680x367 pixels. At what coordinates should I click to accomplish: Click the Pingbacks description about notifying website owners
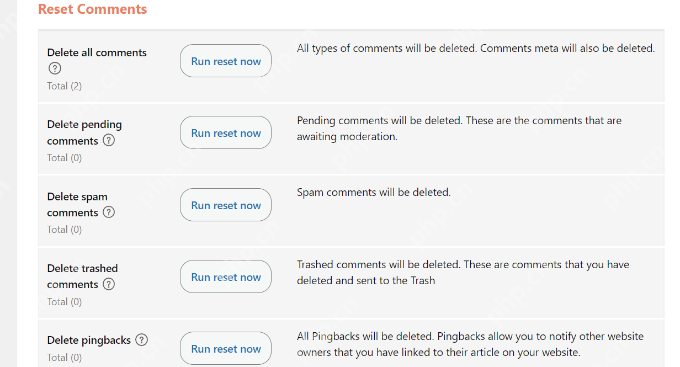470,344
